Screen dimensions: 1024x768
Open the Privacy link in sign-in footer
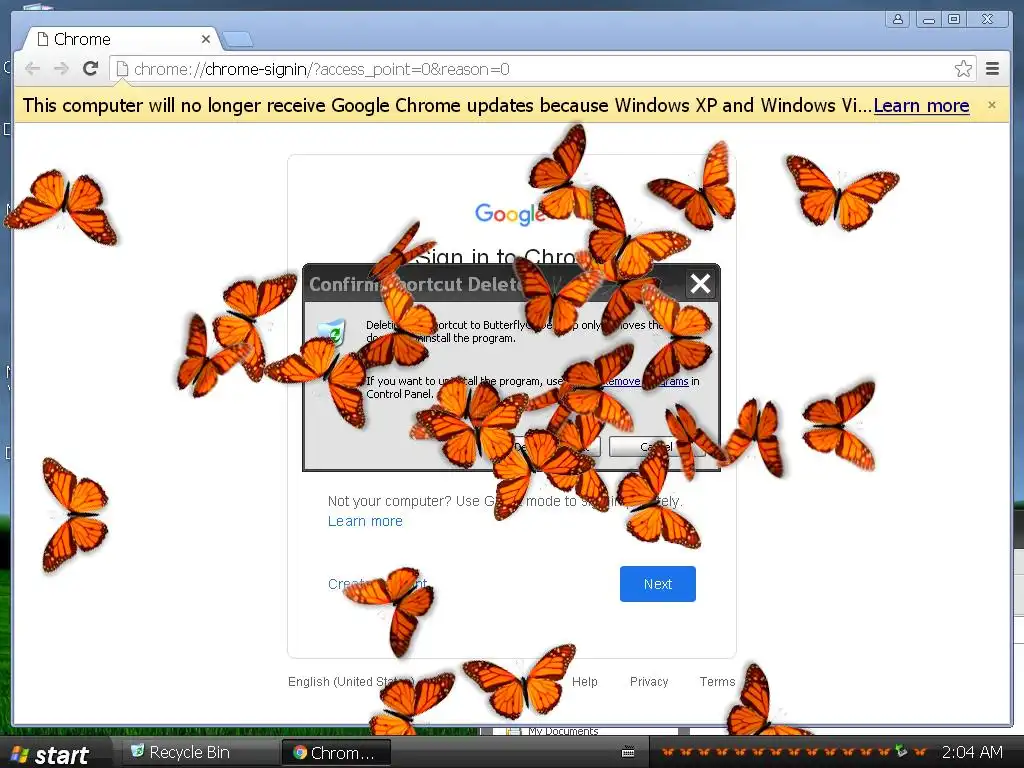point(648,682)
